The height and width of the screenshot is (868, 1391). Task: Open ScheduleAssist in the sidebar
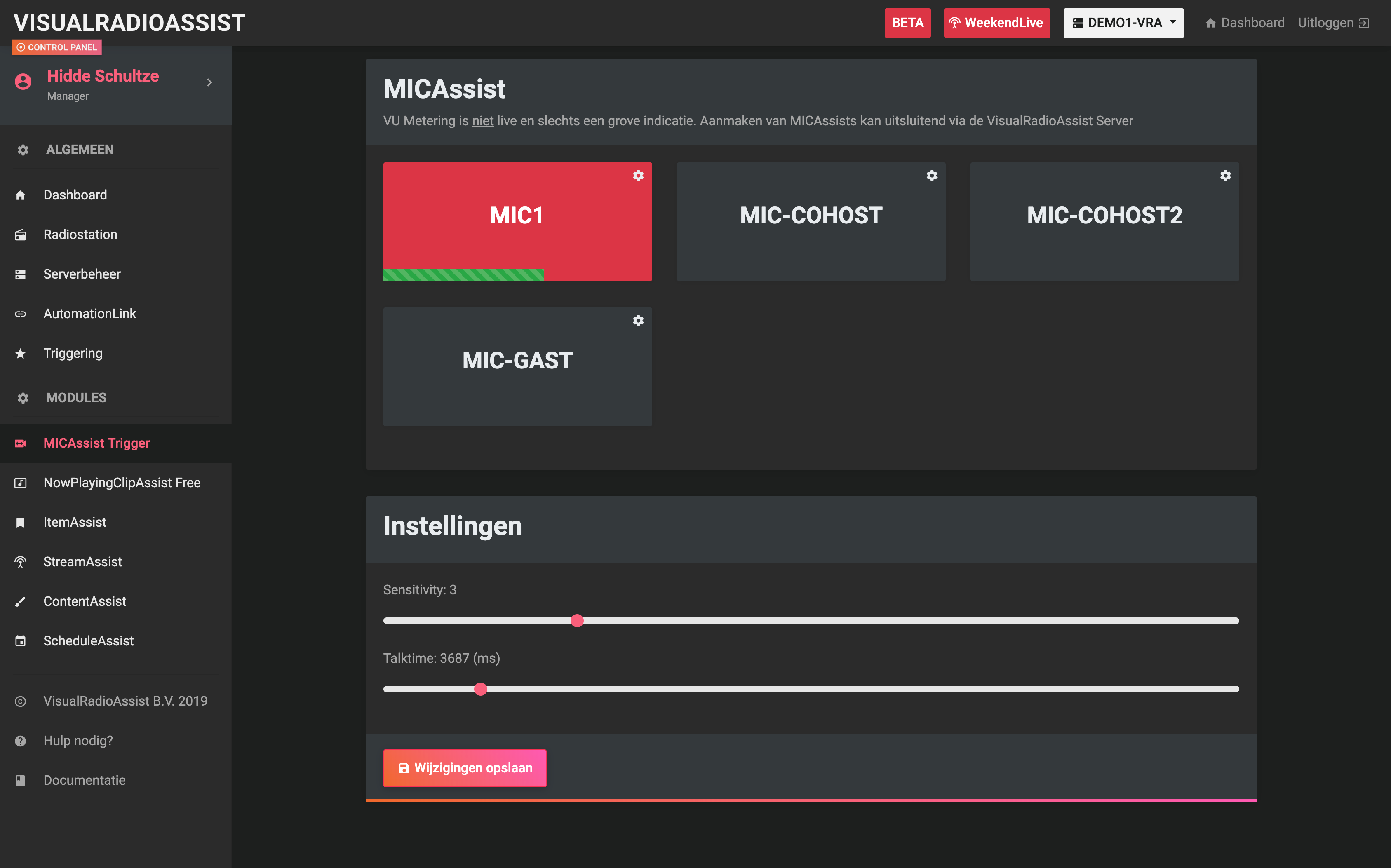pyautogui.click(x=88, y=641)
